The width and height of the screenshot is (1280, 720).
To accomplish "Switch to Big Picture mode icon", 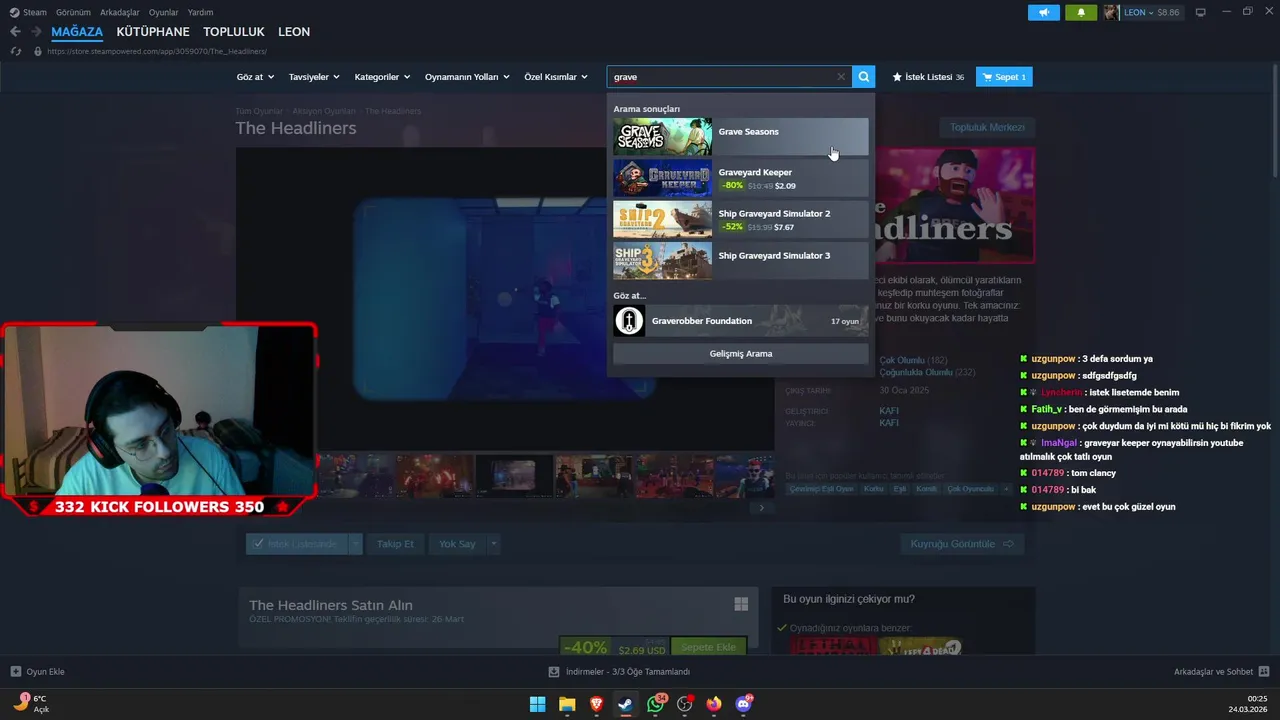I will 1201,12.
